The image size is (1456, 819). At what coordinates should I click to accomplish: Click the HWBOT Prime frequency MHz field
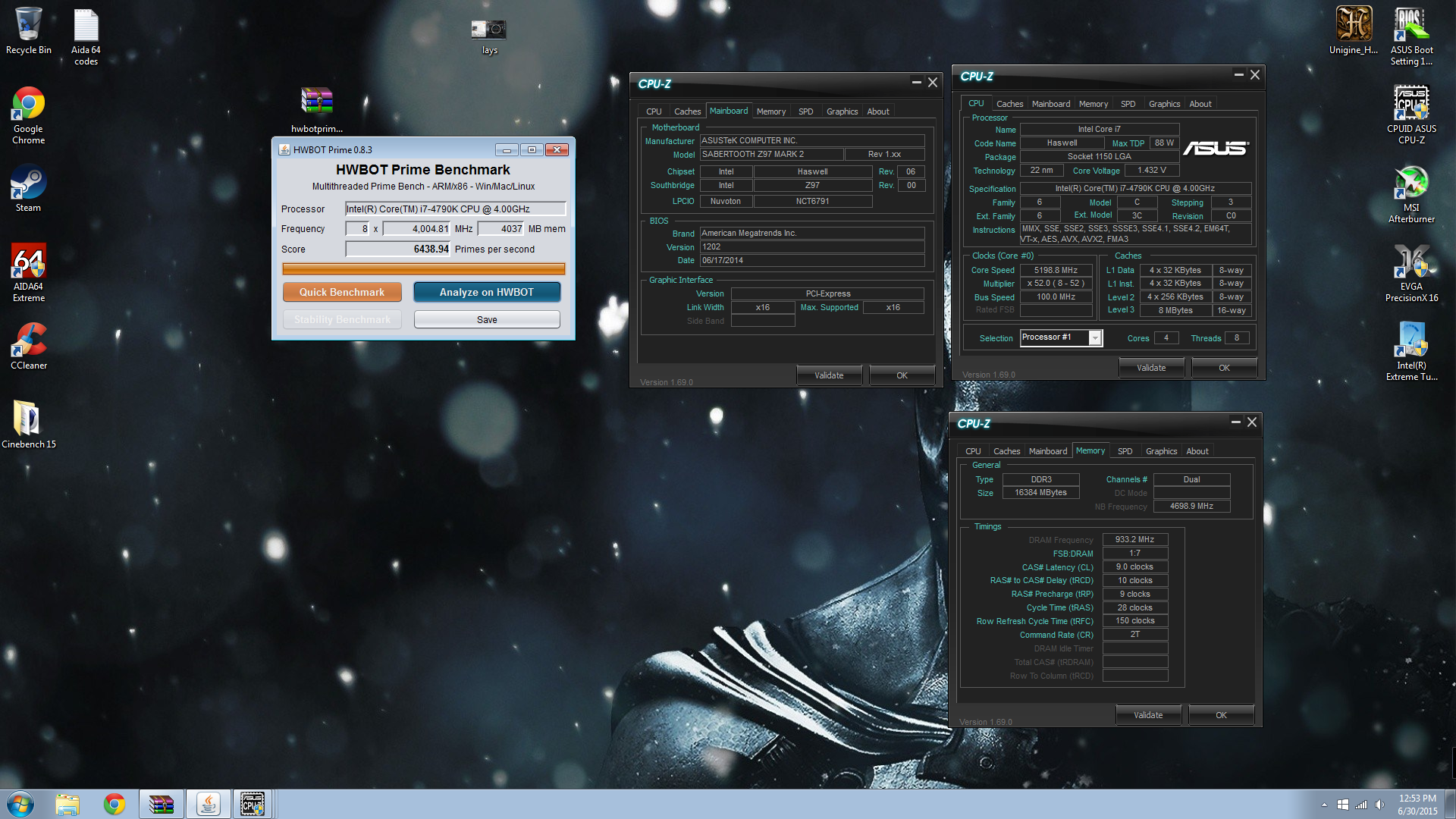coord(416,228)
